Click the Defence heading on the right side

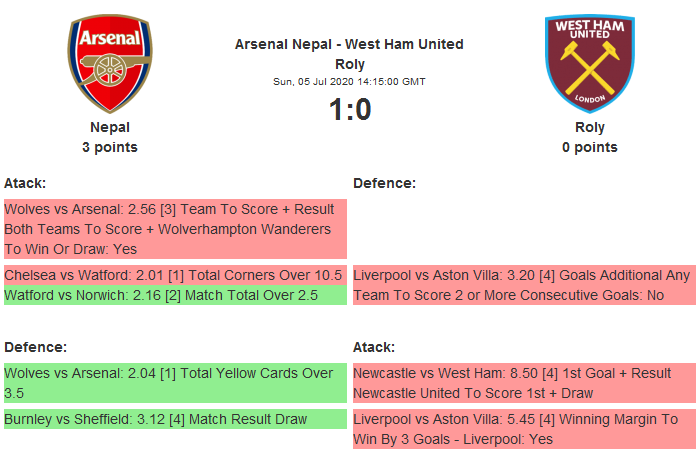384,183
